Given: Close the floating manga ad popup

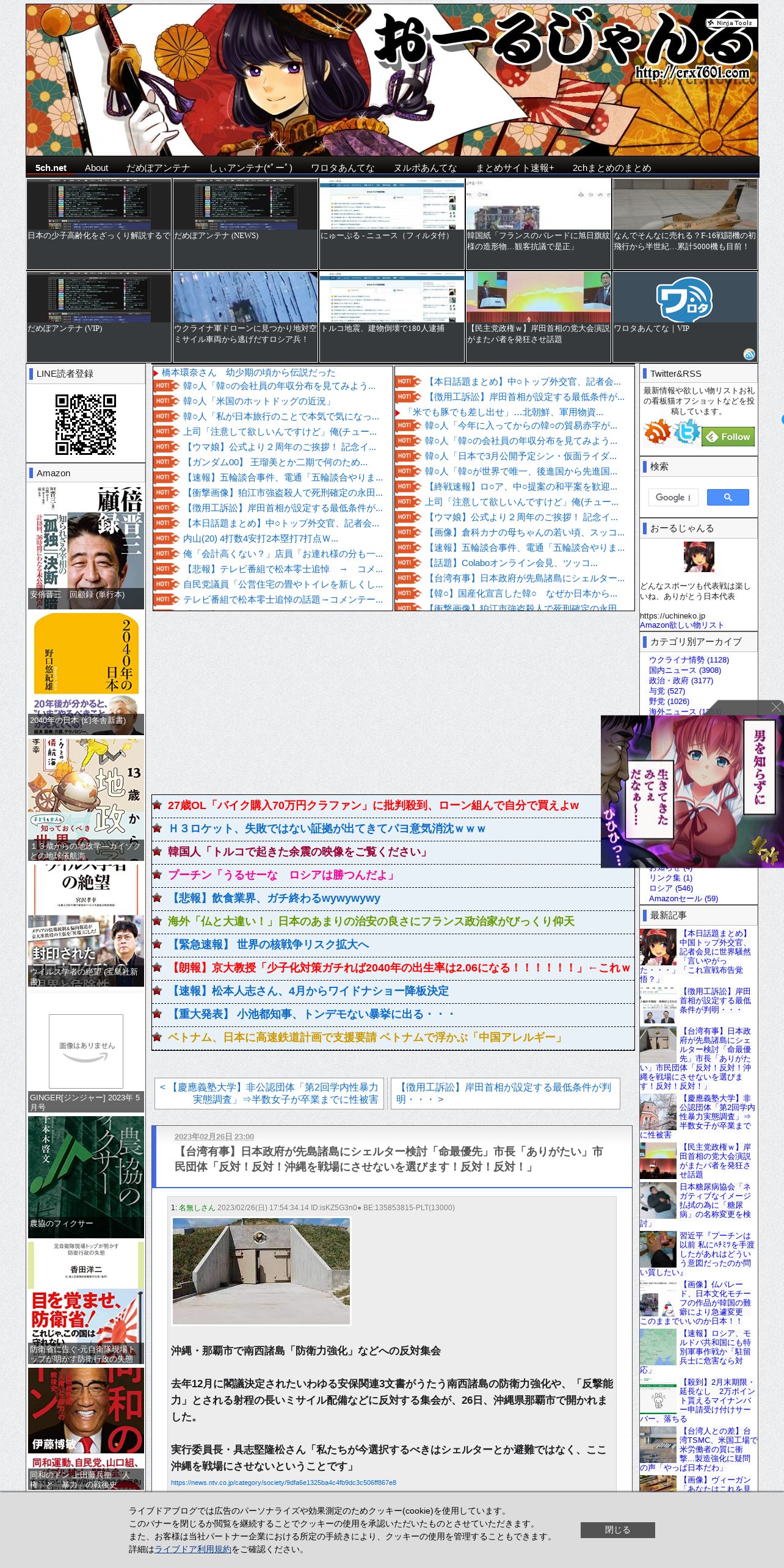Looking at the screenshot, I should [x=776, y=707].
